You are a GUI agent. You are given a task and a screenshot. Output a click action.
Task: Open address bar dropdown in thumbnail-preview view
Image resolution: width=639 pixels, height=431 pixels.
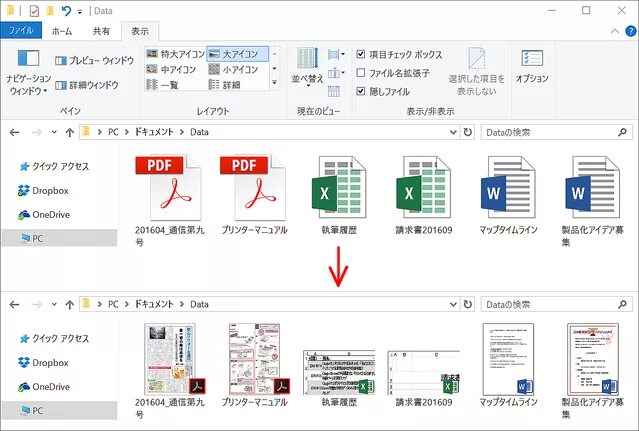pyautogui.click(x=453, y=305)
